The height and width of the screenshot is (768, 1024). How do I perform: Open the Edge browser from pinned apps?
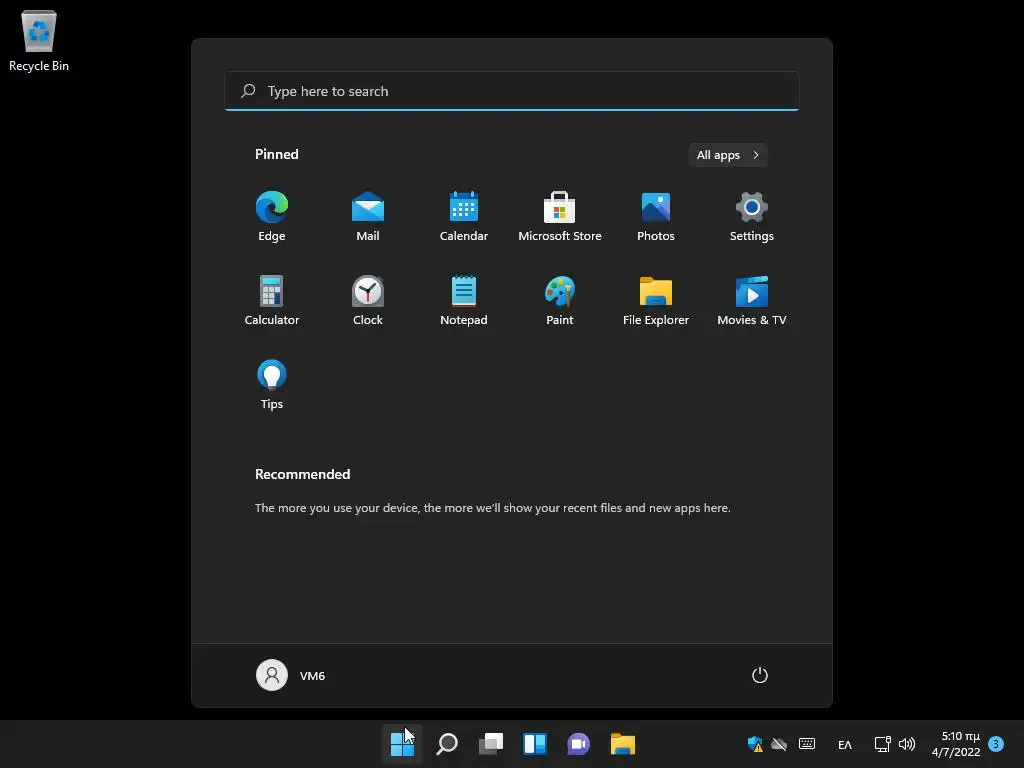(272, 216)
